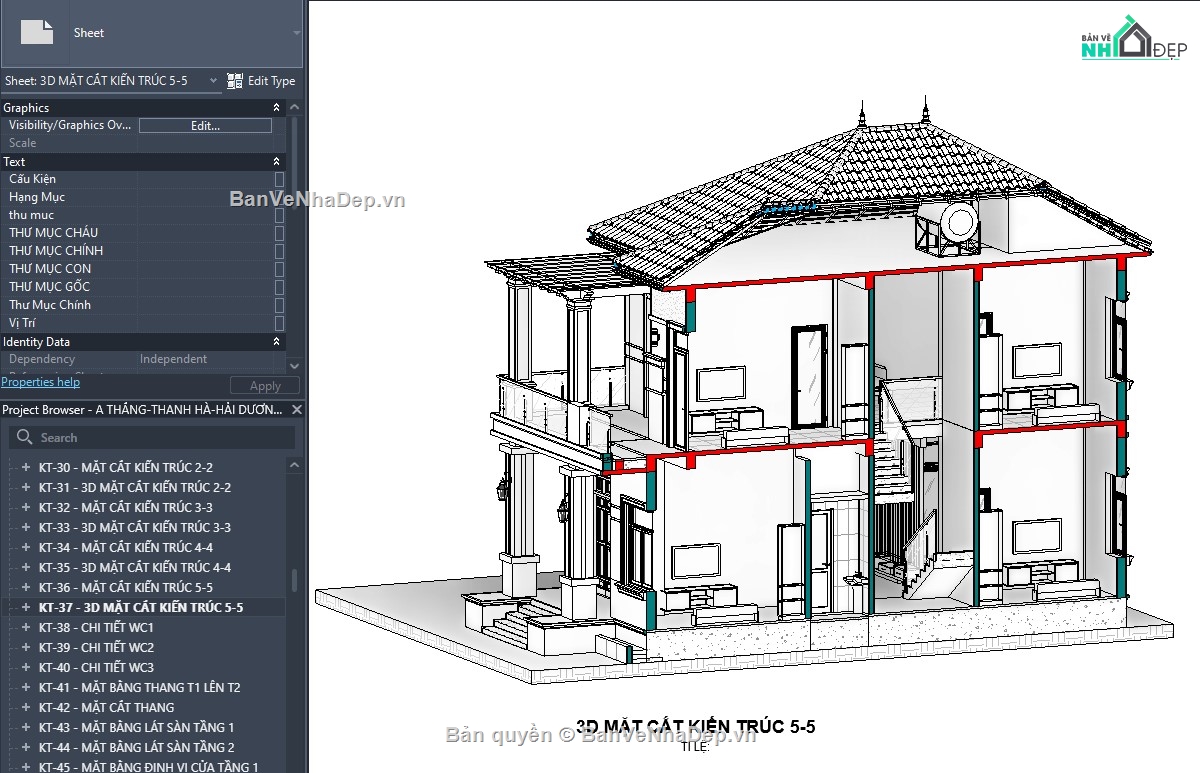Click the Project Browser search field
This screenshot has width=1200, height=773.
point(152,438)
